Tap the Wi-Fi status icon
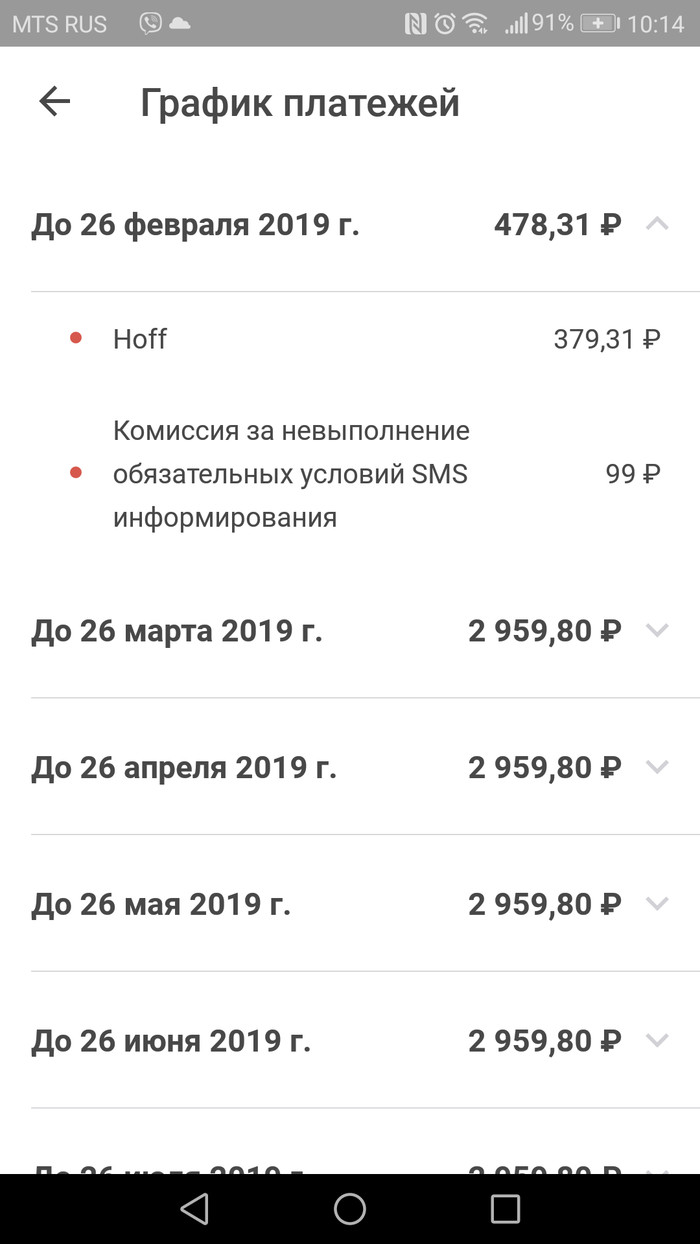This screenshot has width=700, height=1244. pyautogui.click(x=476, y=24)
